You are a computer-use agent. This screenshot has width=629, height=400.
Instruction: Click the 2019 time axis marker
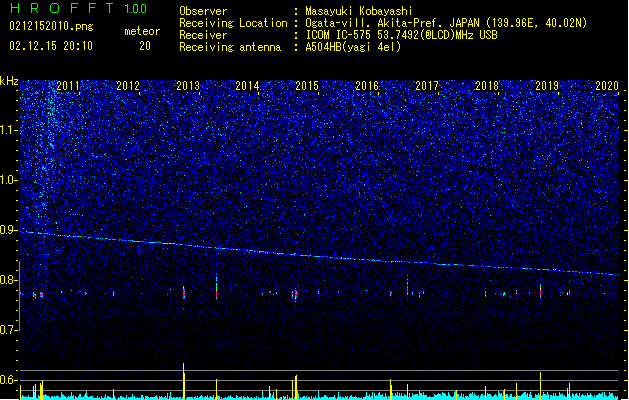pos(547,85)
